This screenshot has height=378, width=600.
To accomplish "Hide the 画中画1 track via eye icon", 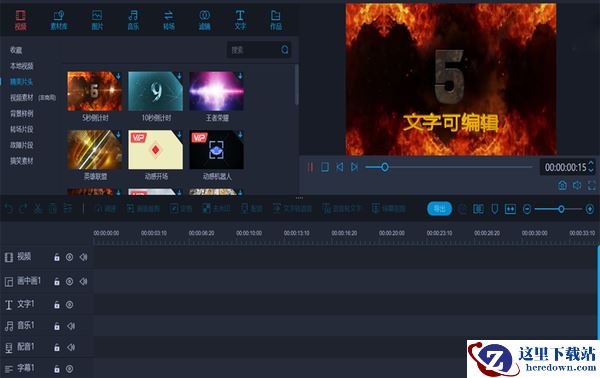I will pos(69,282).
